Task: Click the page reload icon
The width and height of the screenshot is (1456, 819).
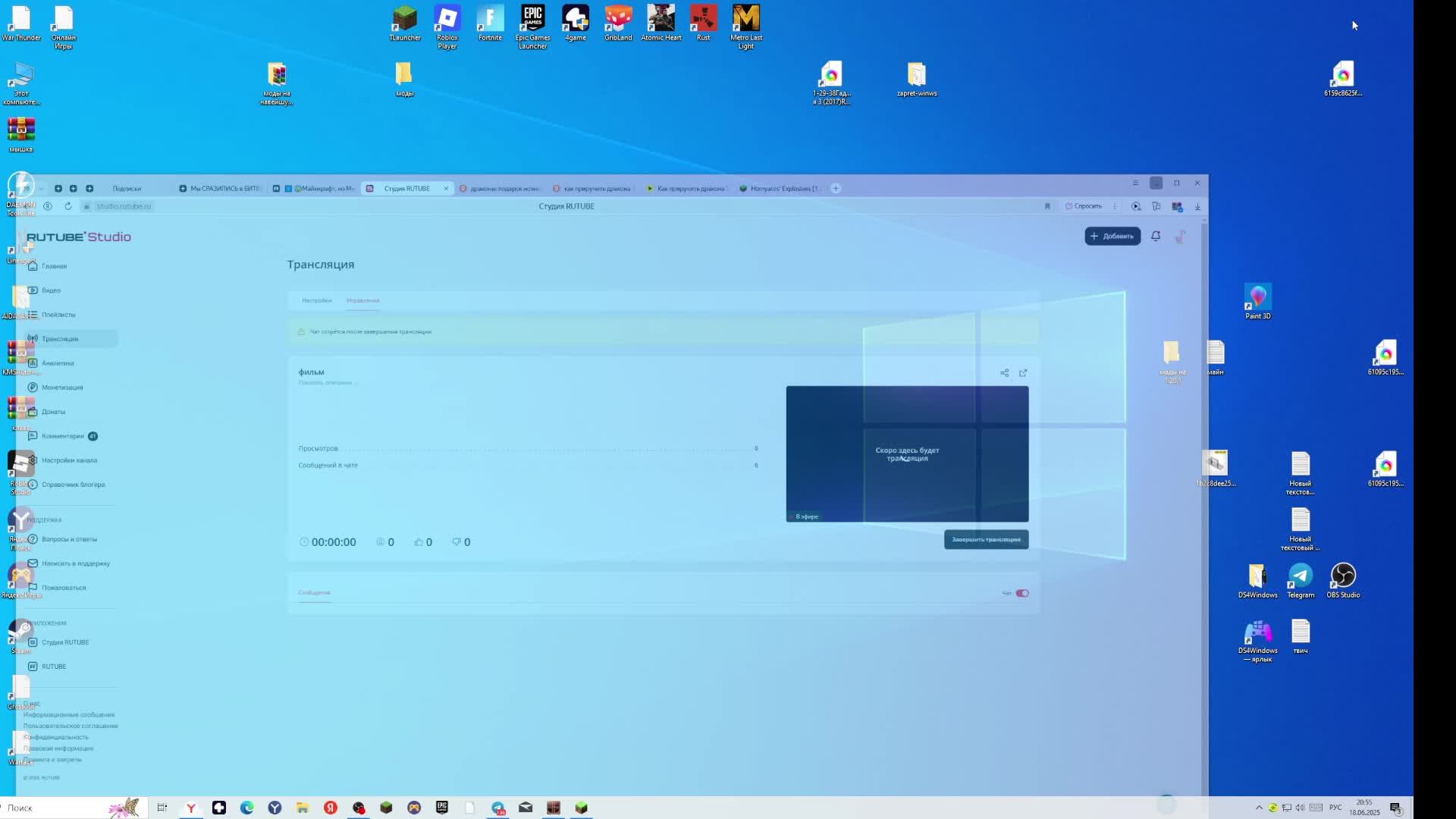Action: click(67, 206)
